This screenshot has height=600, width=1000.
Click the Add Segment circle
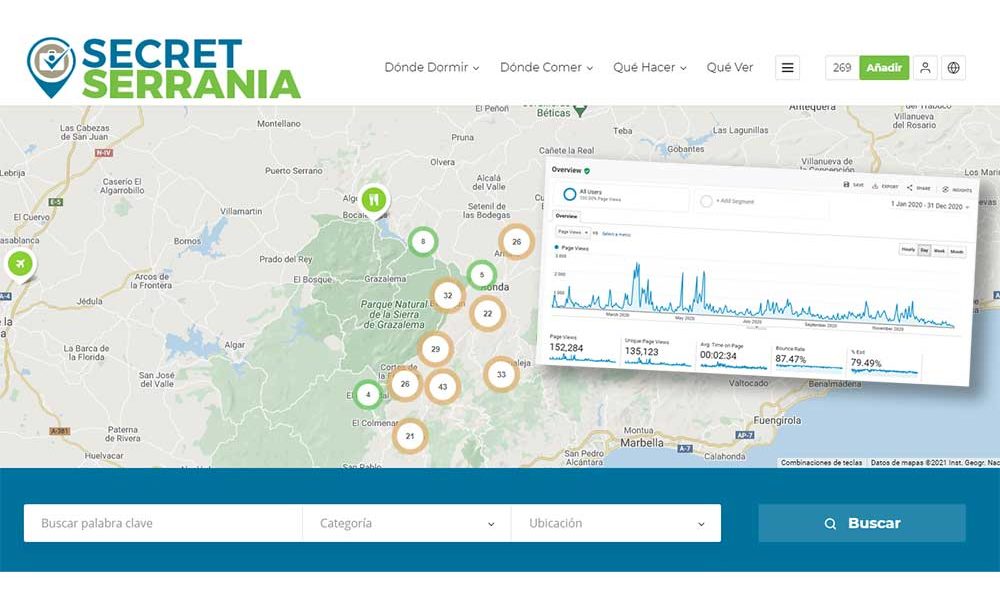[x=706, y=201]
